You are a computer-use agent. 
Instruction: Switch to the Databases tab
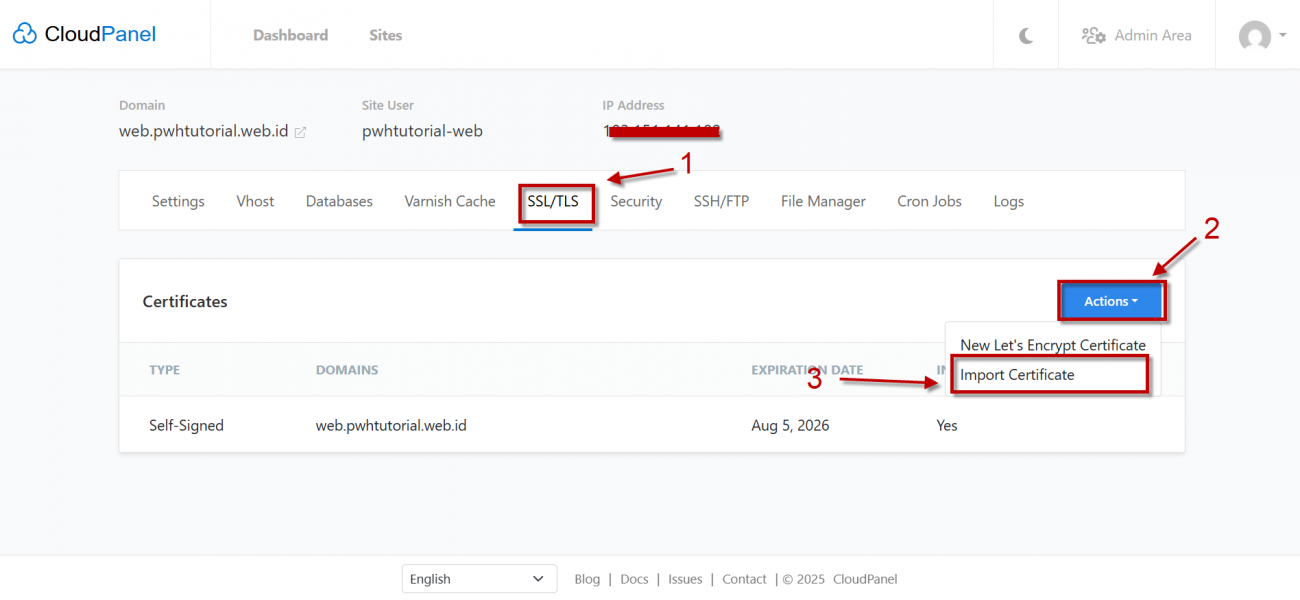point(339,201)
